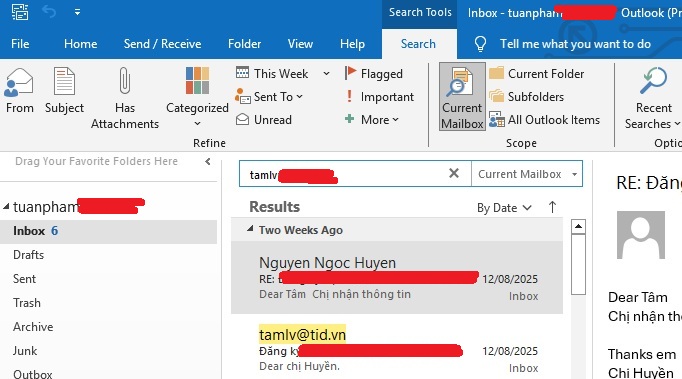Select All Outlook Items scope
The image size is (682, 379).
544,120
